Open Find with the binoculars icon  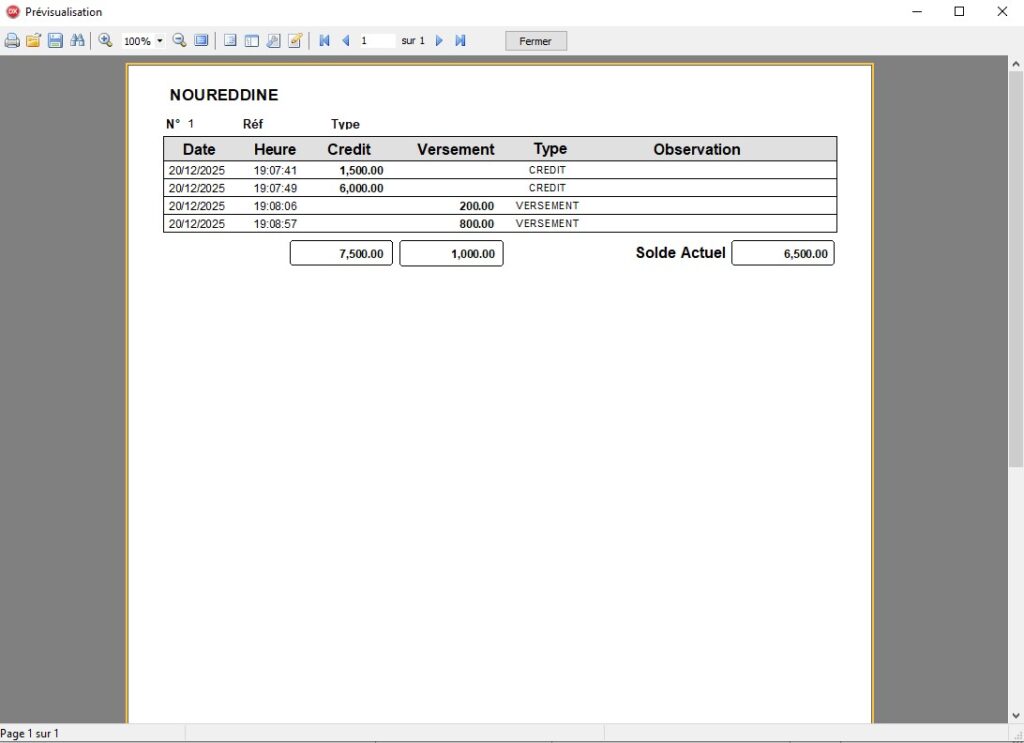pos(77,41)
